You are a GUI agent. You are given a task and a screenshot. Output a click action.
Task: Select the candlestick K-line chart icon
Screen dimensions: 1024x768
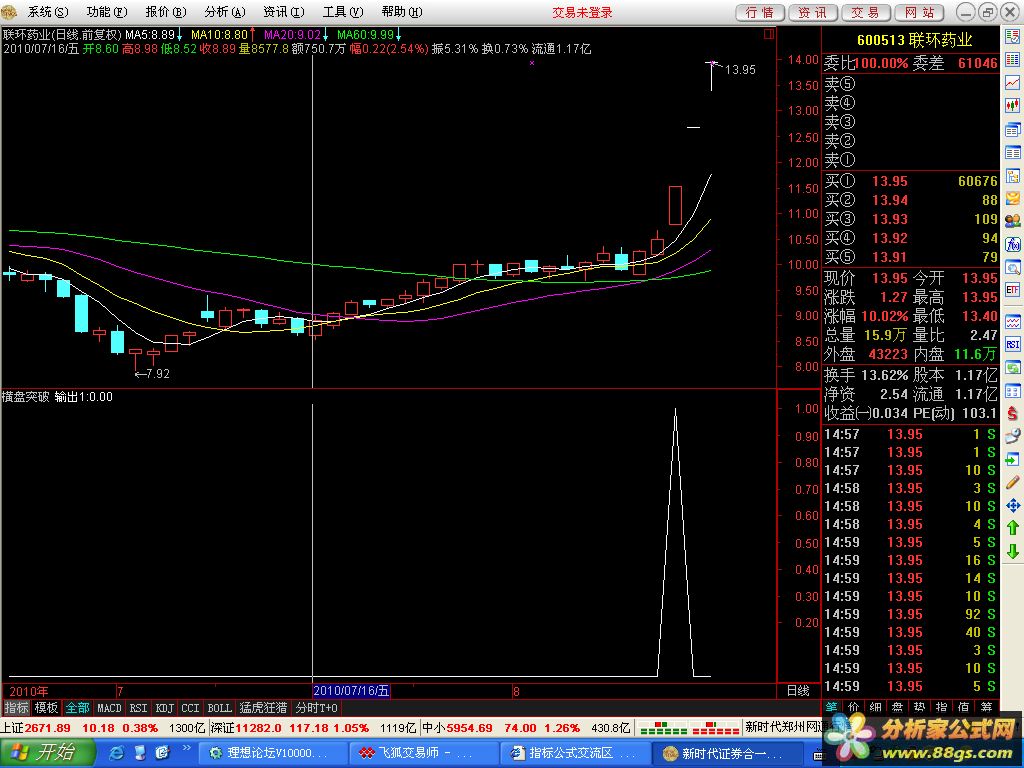click(1012, 106)
